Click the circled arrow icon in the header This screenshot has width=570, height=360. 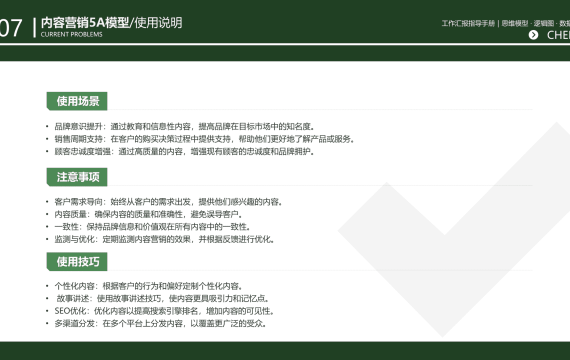(x=533, y=35)
